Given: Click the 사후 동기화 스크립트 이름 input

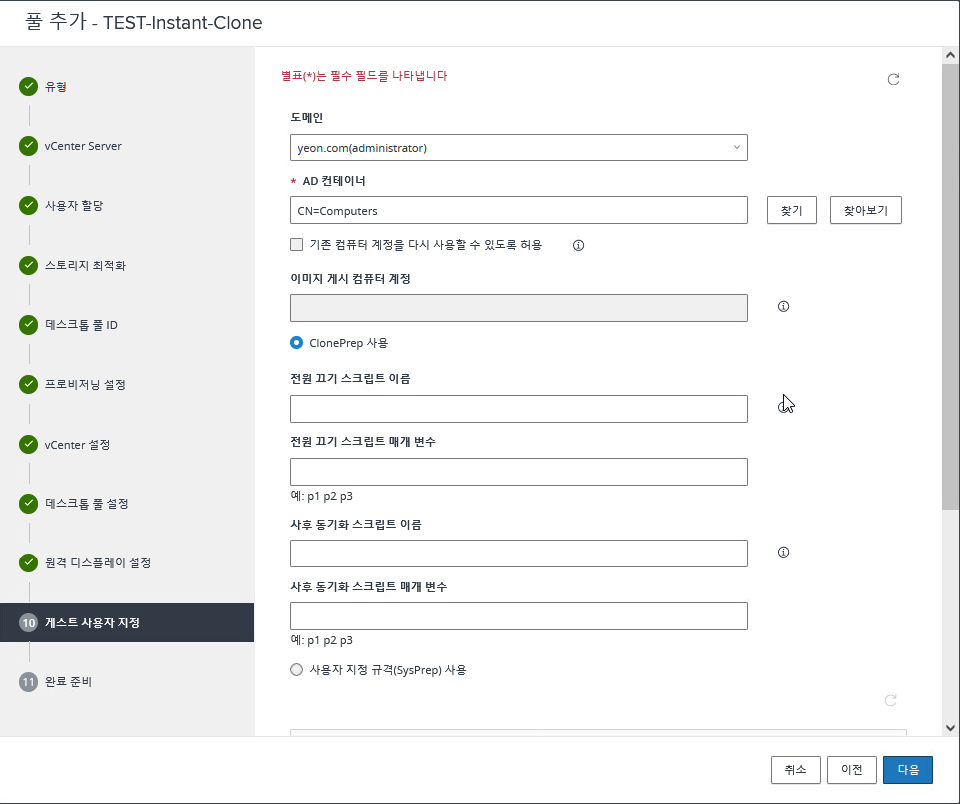Looking at the screenshot, I should (519, 553).
